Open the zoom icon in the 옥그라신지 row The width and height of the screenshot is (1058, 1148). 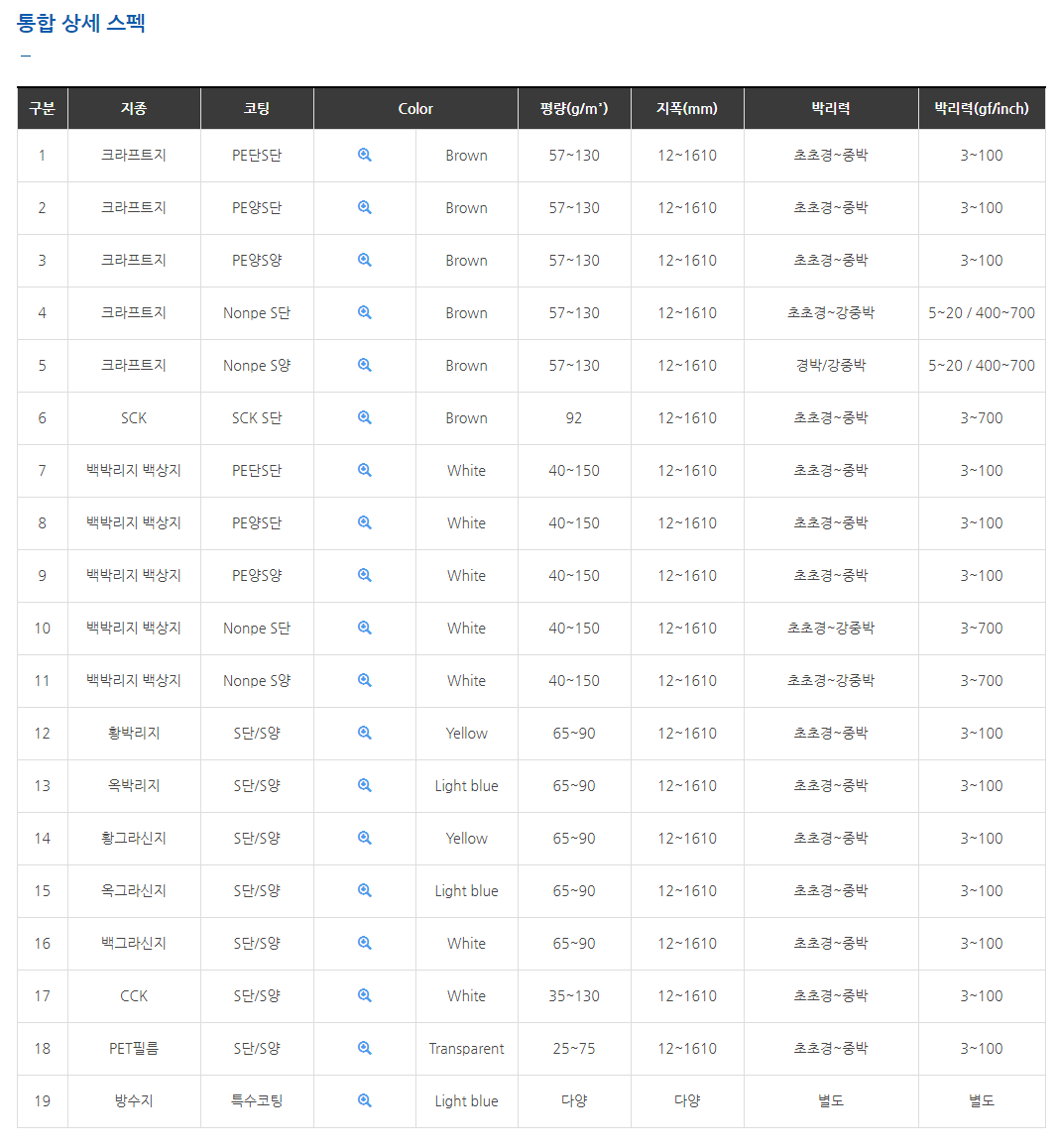(x=365, y=890)
